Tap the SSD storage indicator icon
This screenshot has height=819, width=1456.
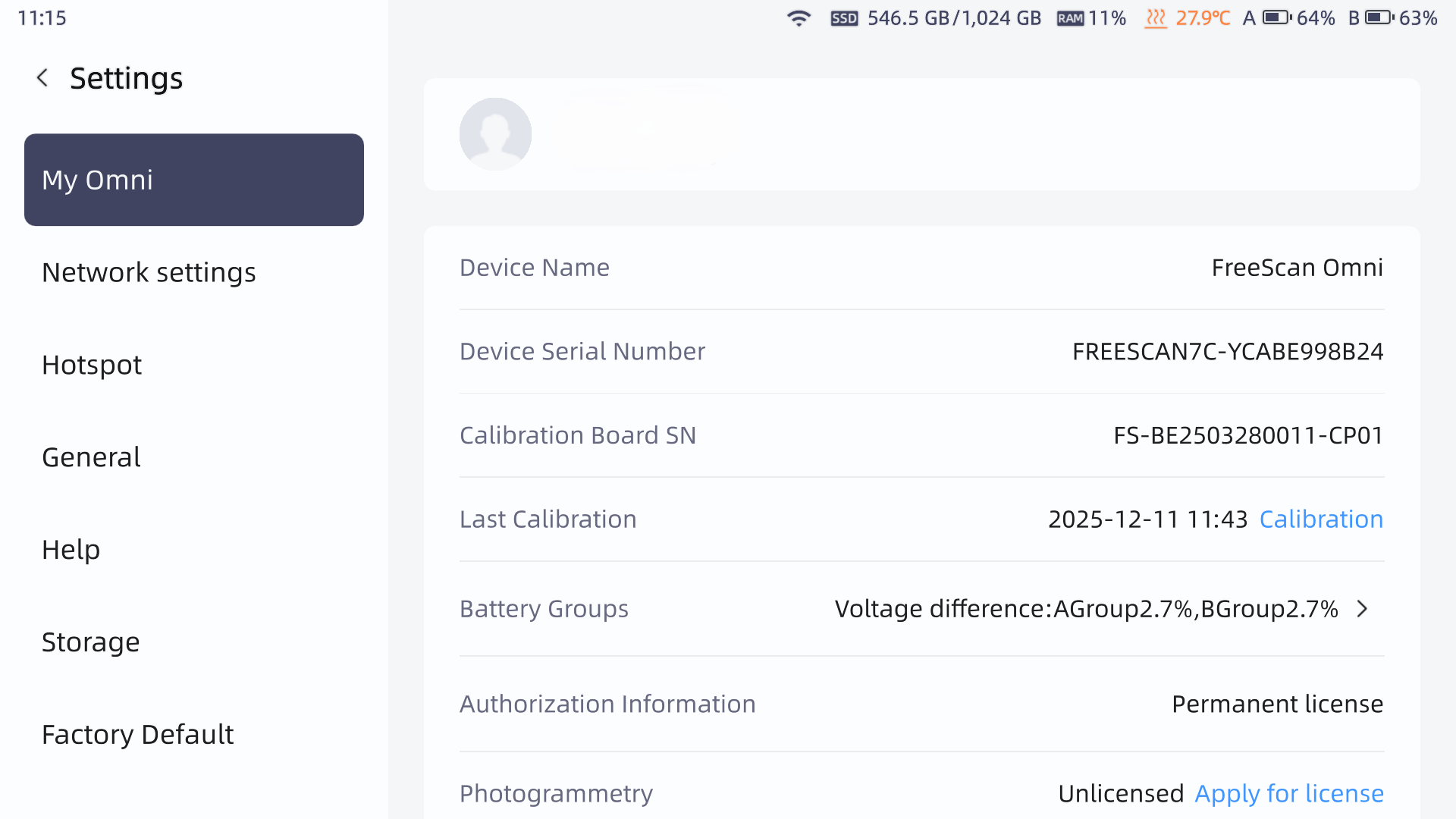844,18
